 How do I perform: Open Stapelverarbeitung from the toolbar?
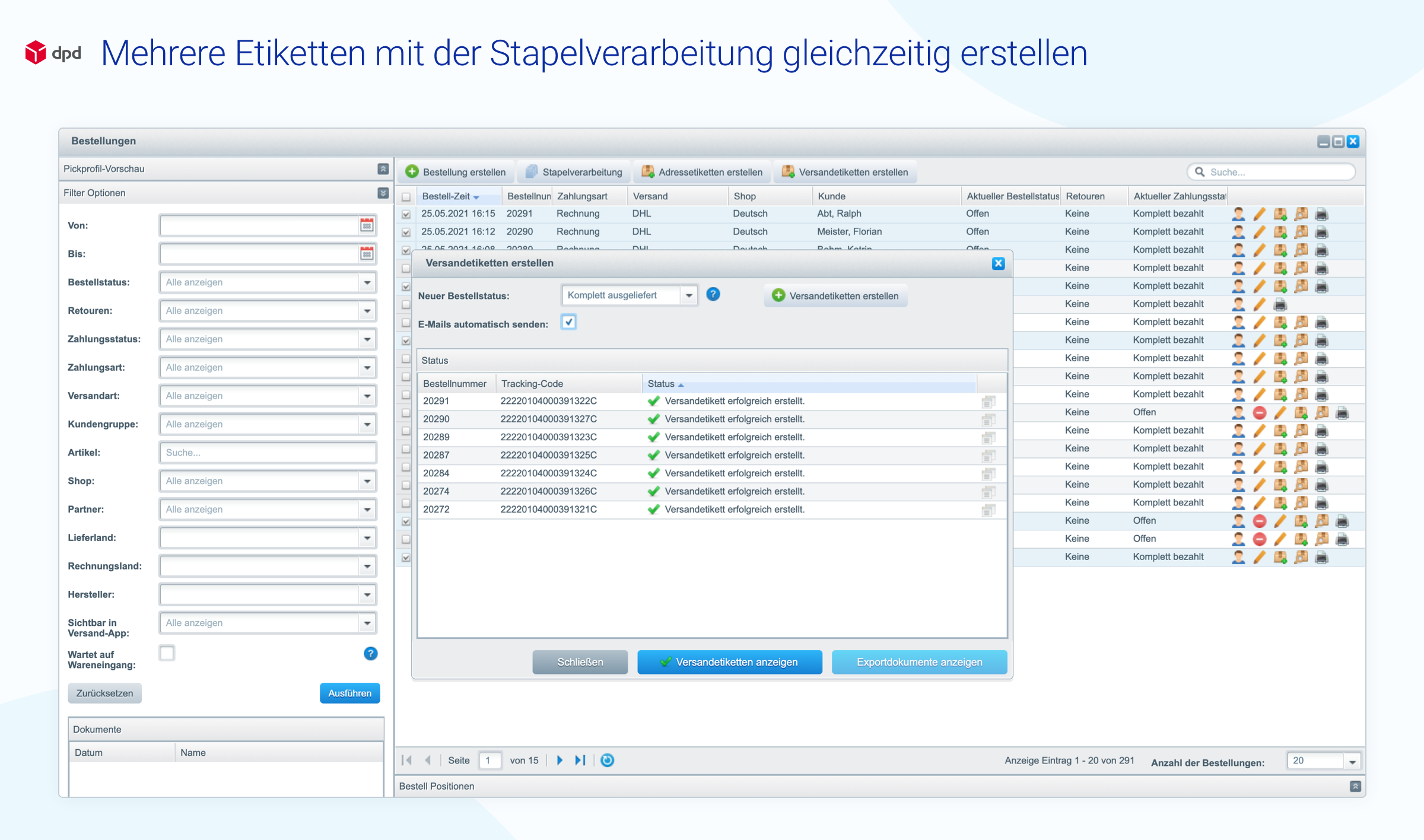point(574,172)
